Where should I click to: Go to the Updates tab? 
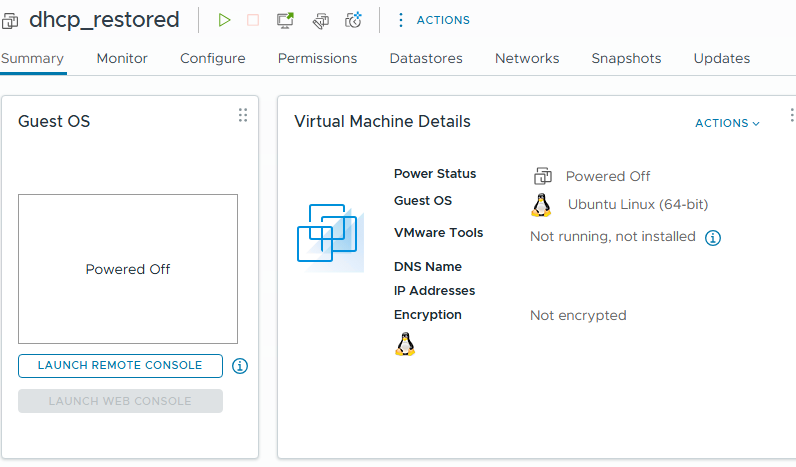(x=722, y=58)
